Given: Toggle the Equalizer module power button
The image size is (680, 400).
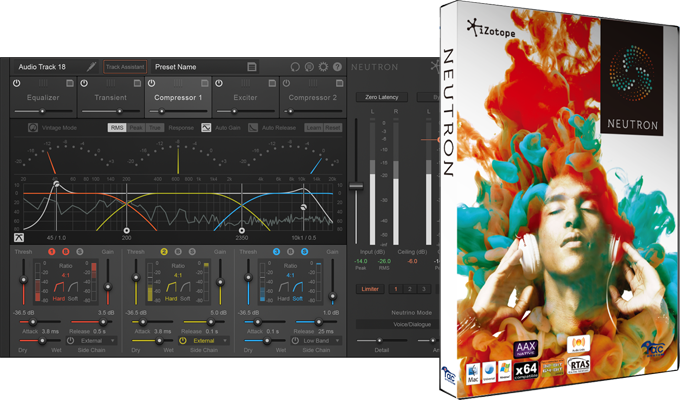Looking at the screenshot, I should tap(16, 83).
